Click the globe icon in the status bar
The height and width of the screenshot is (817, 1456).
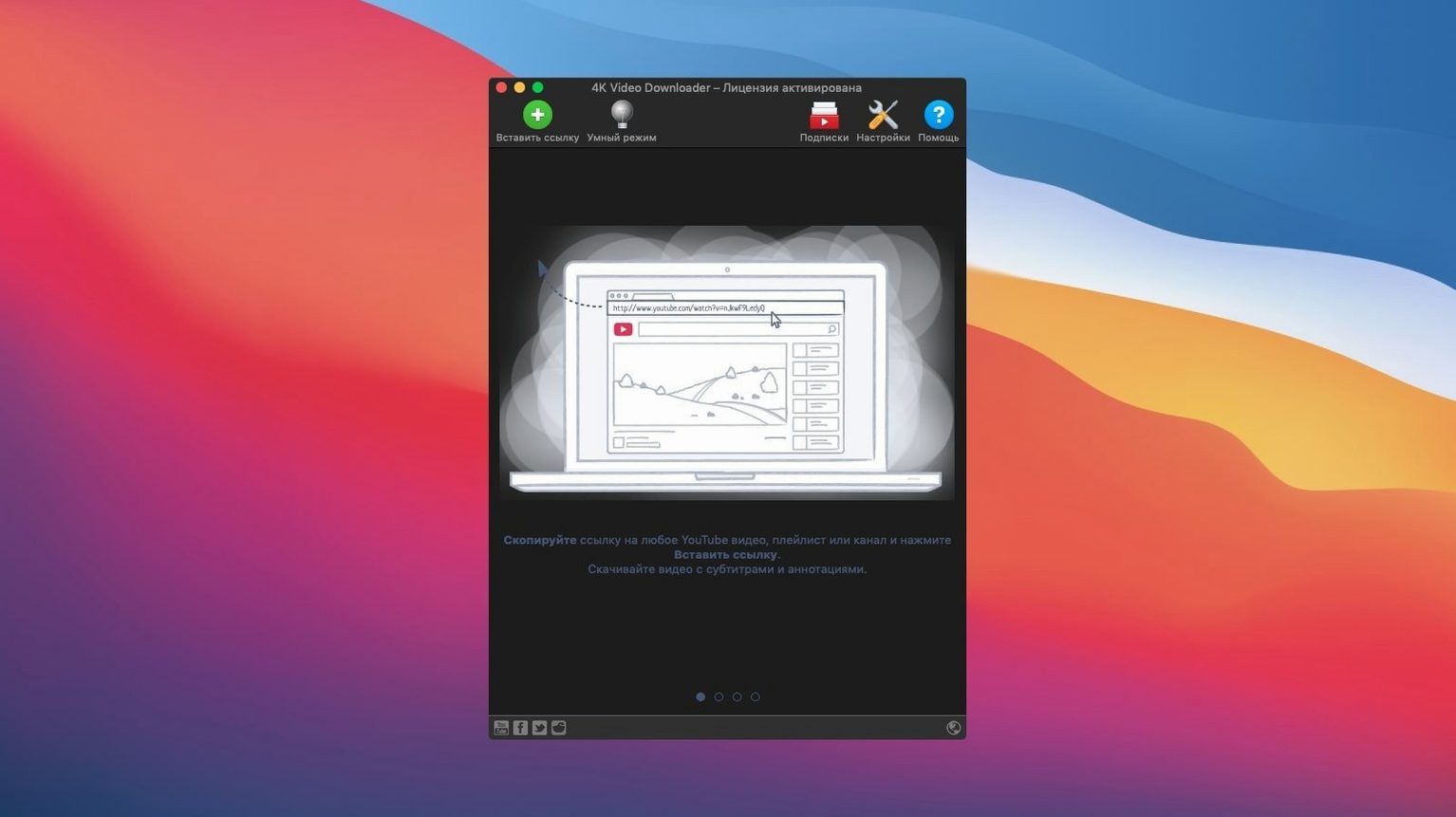coord(954,728)
